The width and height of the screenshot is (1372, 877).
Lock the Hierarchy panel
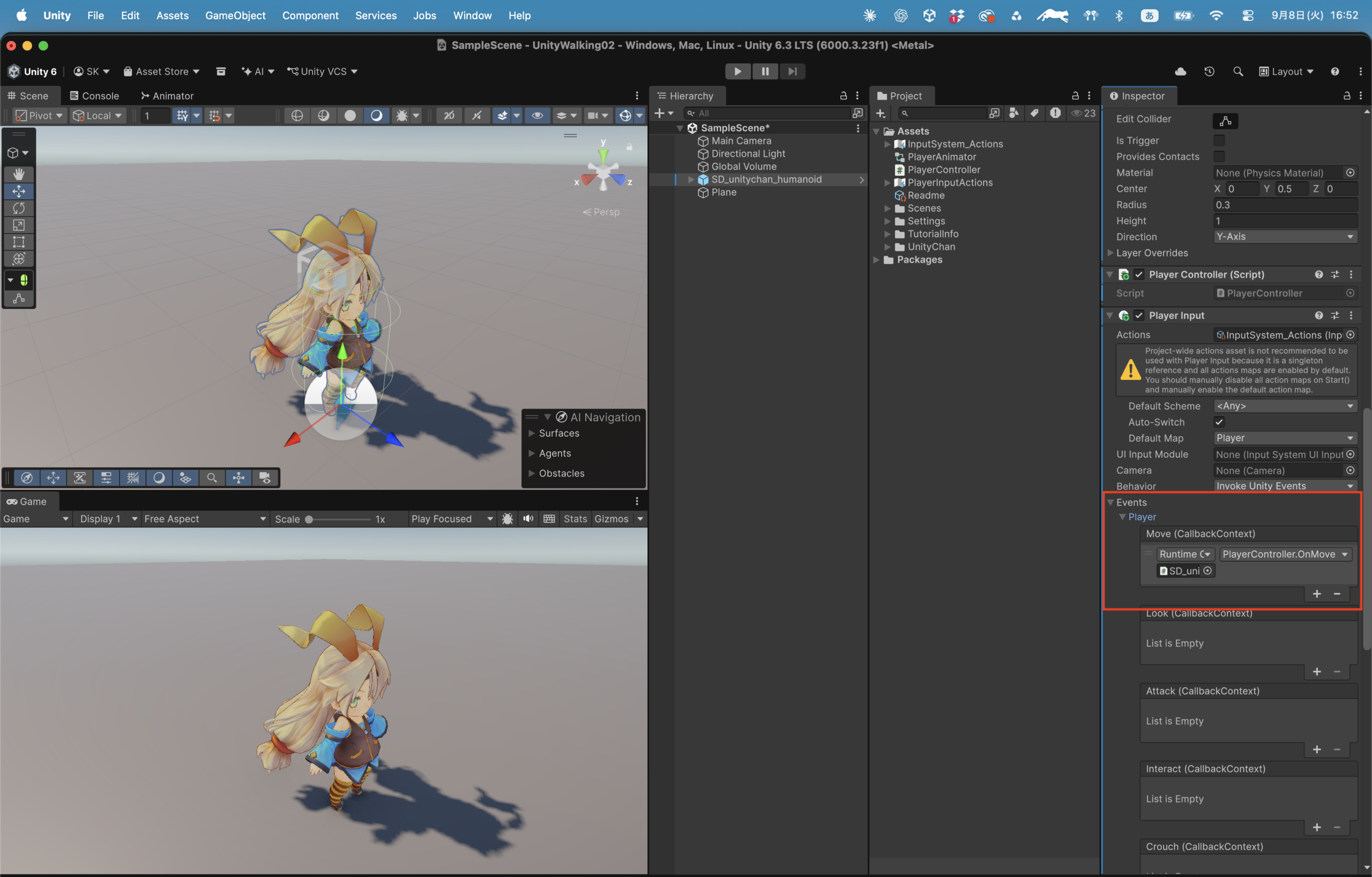pos(843,96)
